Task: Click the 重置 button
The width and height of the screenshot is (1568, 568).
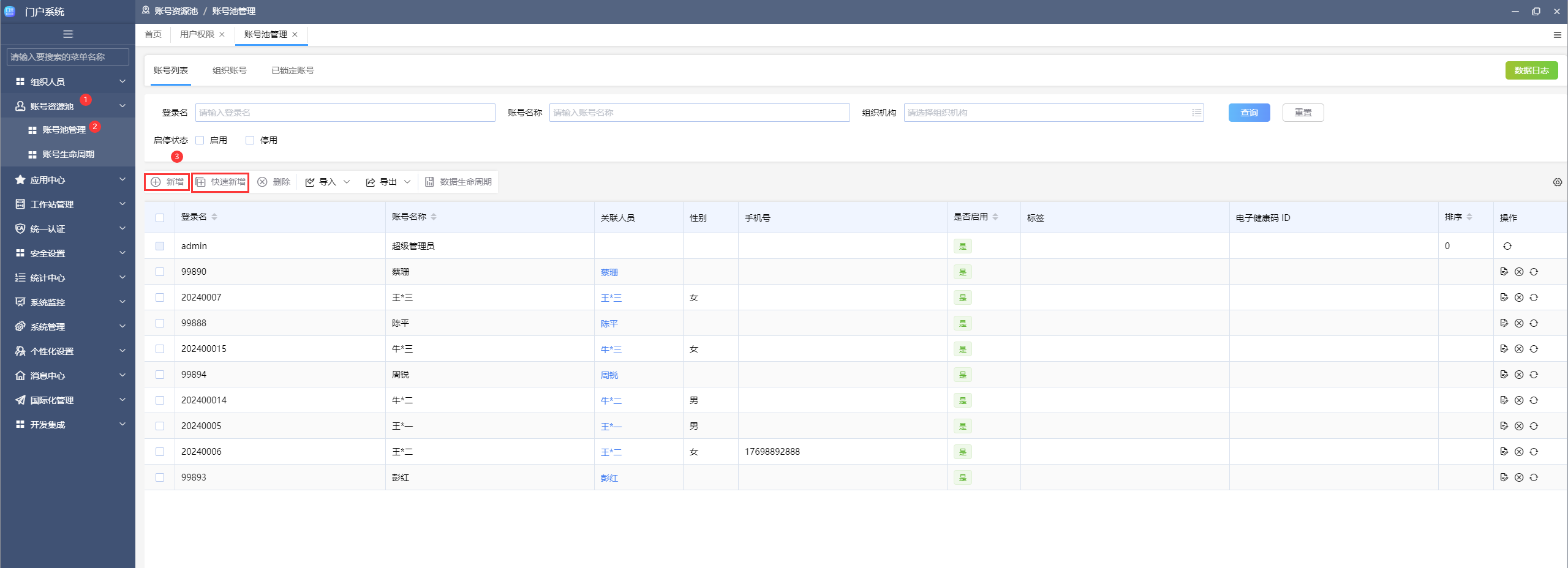Action: click(x=1303, y=113)
